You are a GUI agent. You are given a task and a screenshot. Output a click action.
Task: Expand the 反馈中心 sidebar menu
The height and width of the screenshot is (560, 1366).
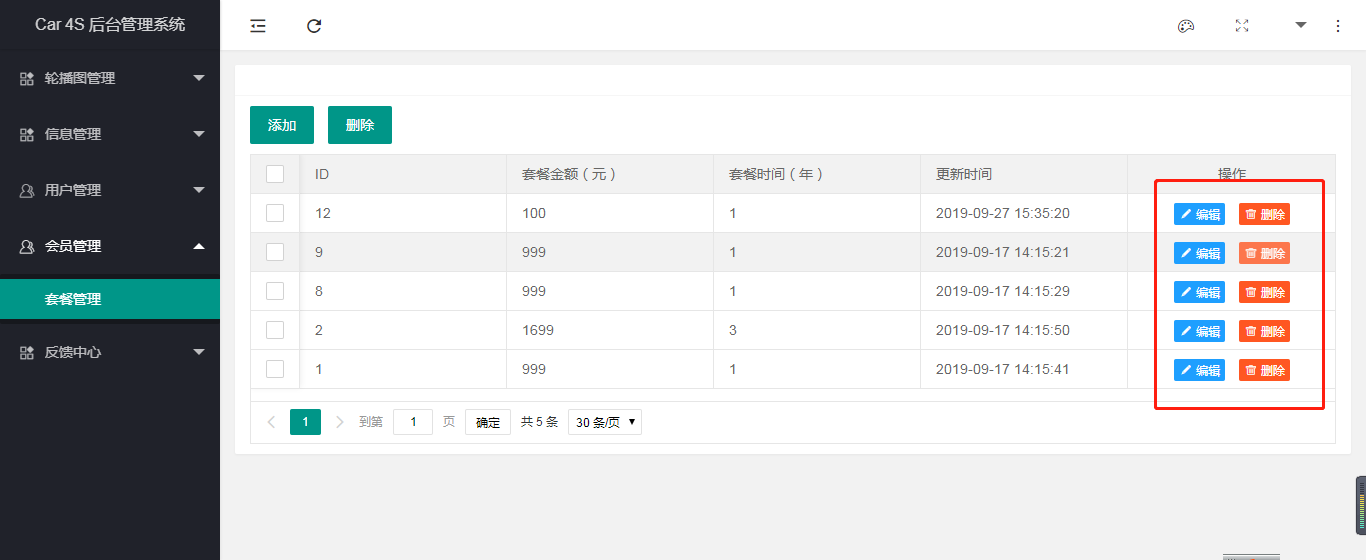[x=110, y=352]
